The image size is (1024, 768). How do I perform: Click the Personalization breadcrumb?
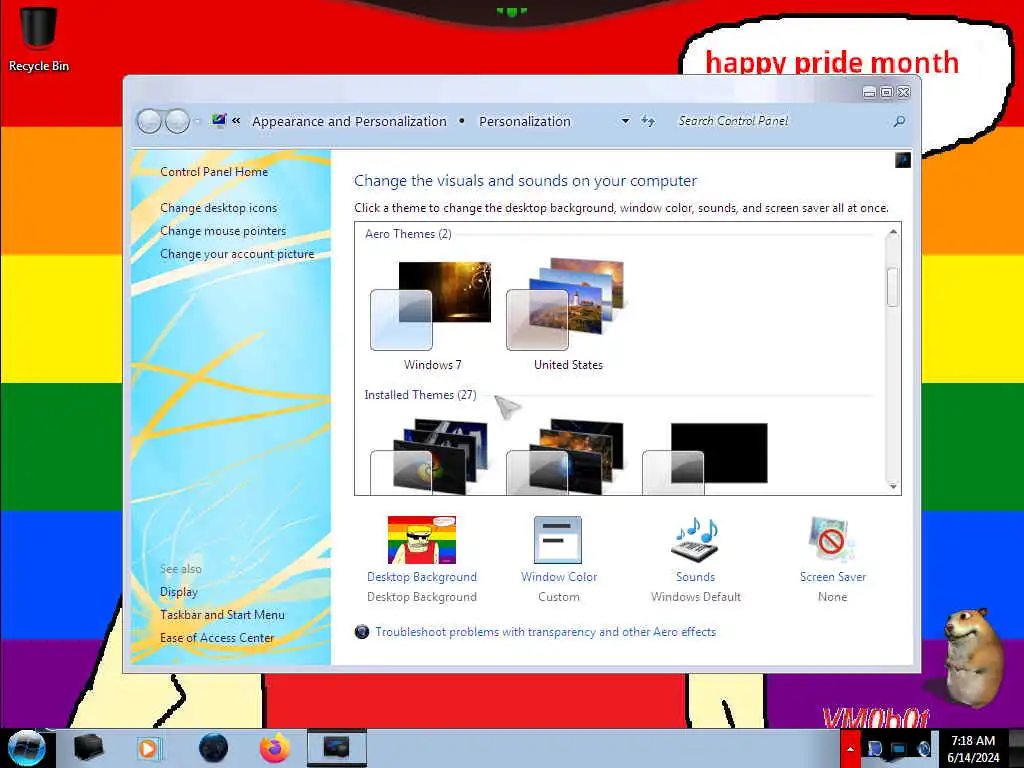tap(524, 121)
